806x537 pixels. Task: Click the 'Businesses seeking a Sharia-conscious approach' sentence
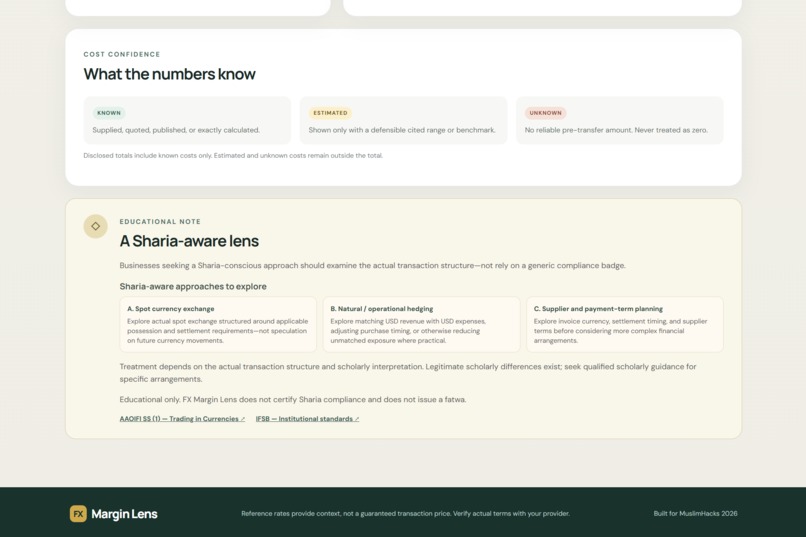[373, 266]
